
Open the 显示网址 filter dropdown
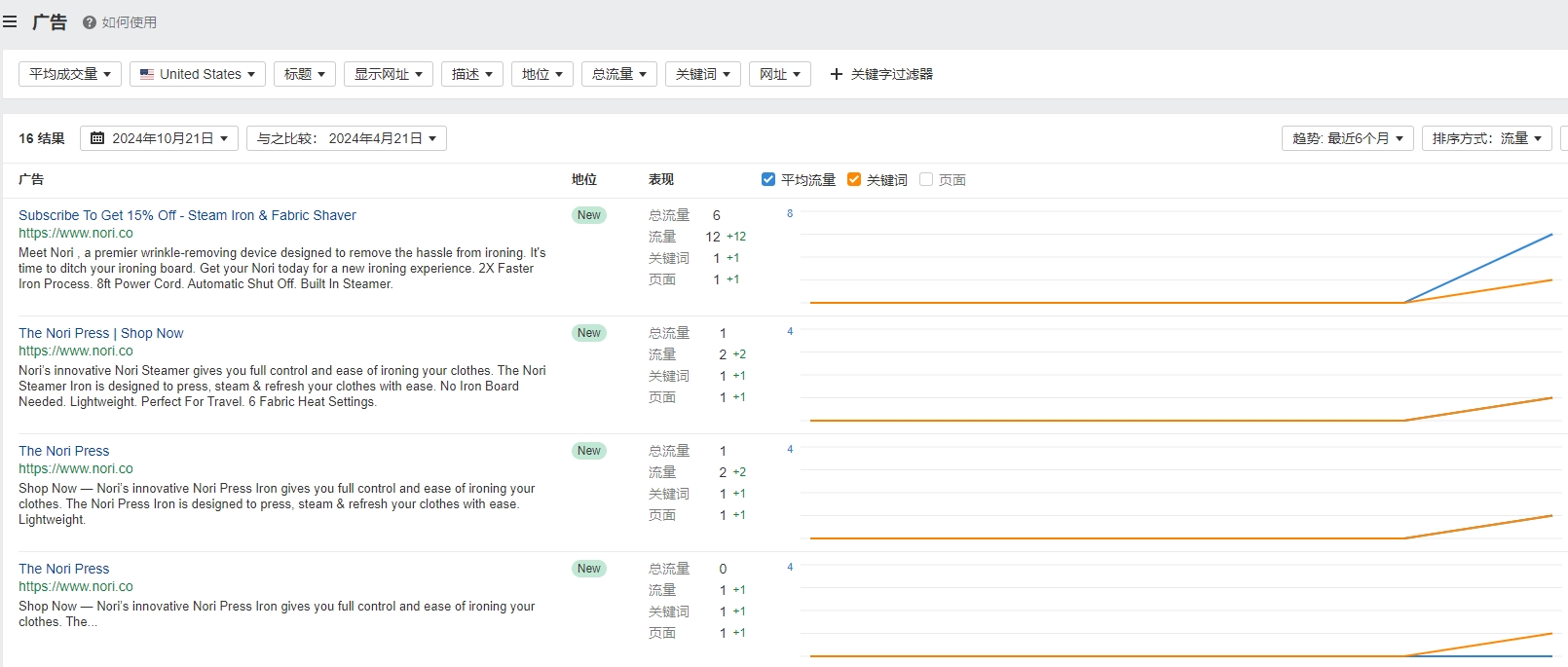click(x=389, y=74)
